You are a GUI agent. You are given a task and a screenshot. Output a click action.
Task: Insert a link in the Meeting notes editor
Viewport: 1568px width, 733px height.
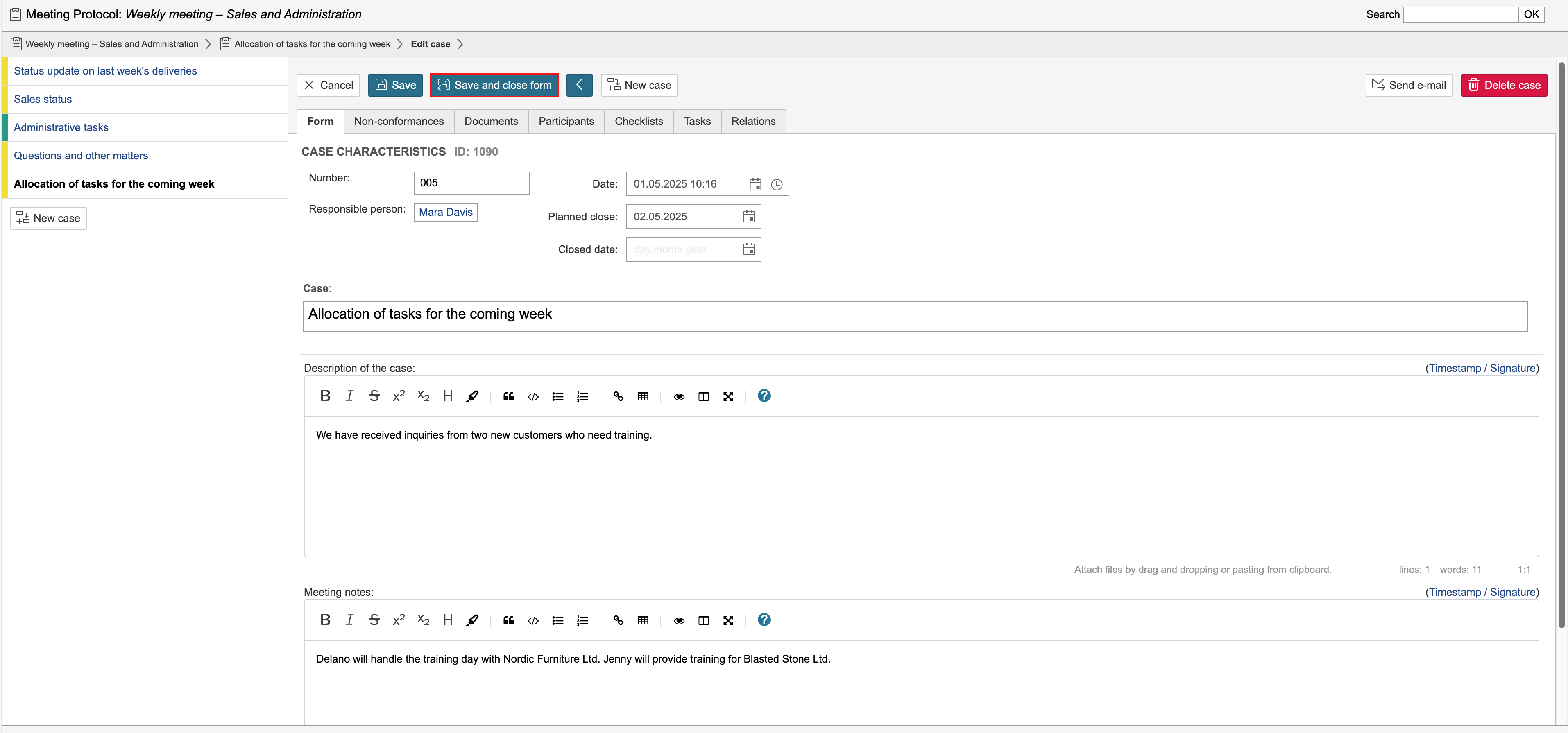point(618,620)
